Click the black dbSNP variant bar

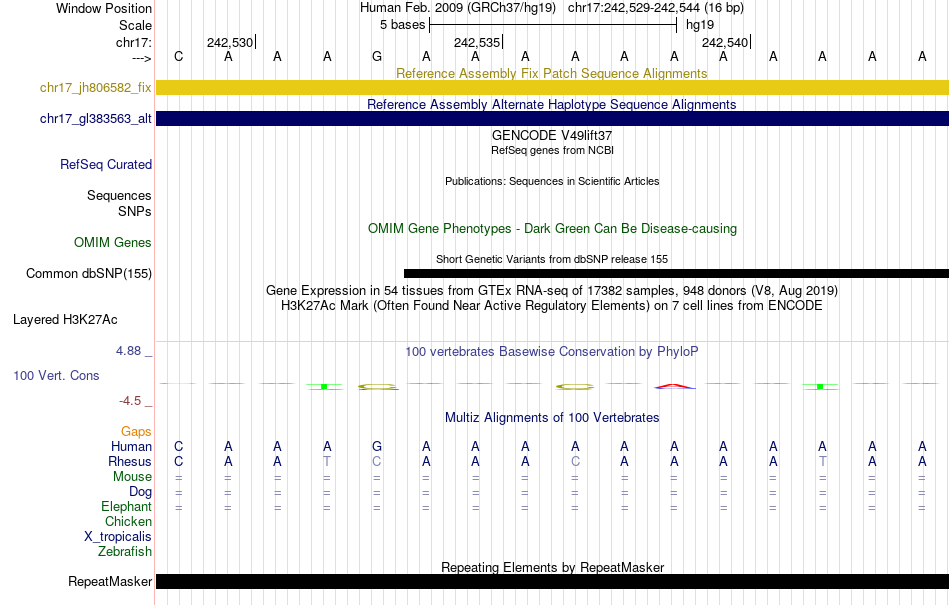point(676,274)
